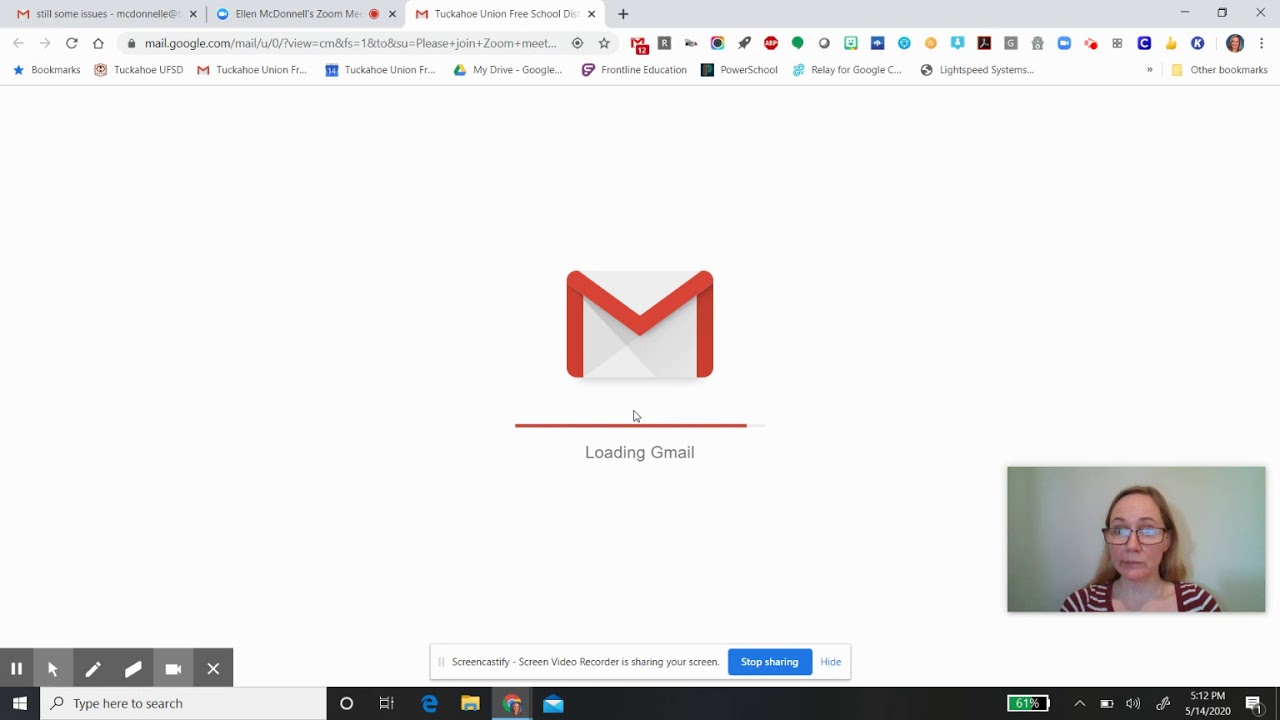Open the Tuckahoe UFSD bookmark
This screenshot has width=1280, height=720.
[139, 70]
